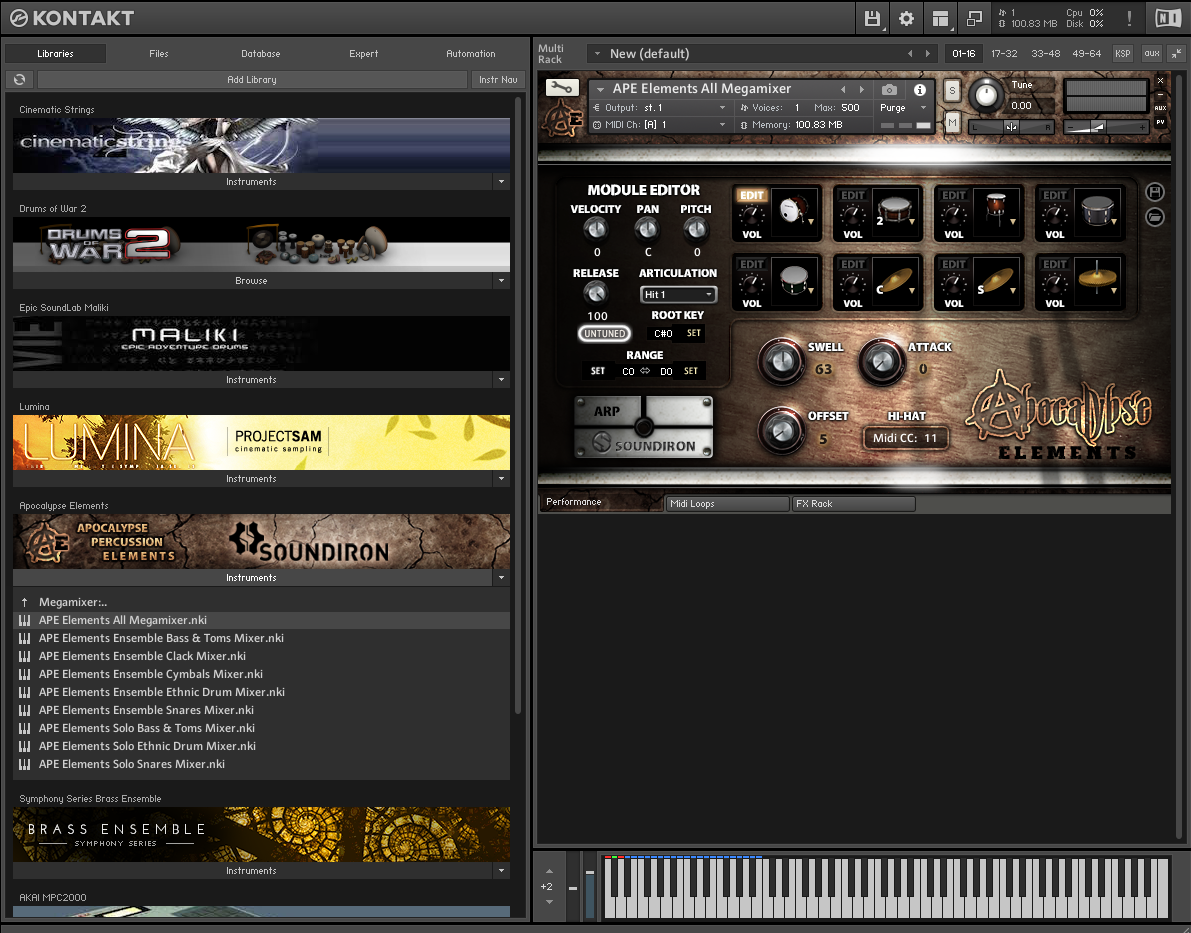Image resolution: width=1191 pixels, height=933 pixels.
Task: Click the SWELL knob
Action: tap(780, 361)
